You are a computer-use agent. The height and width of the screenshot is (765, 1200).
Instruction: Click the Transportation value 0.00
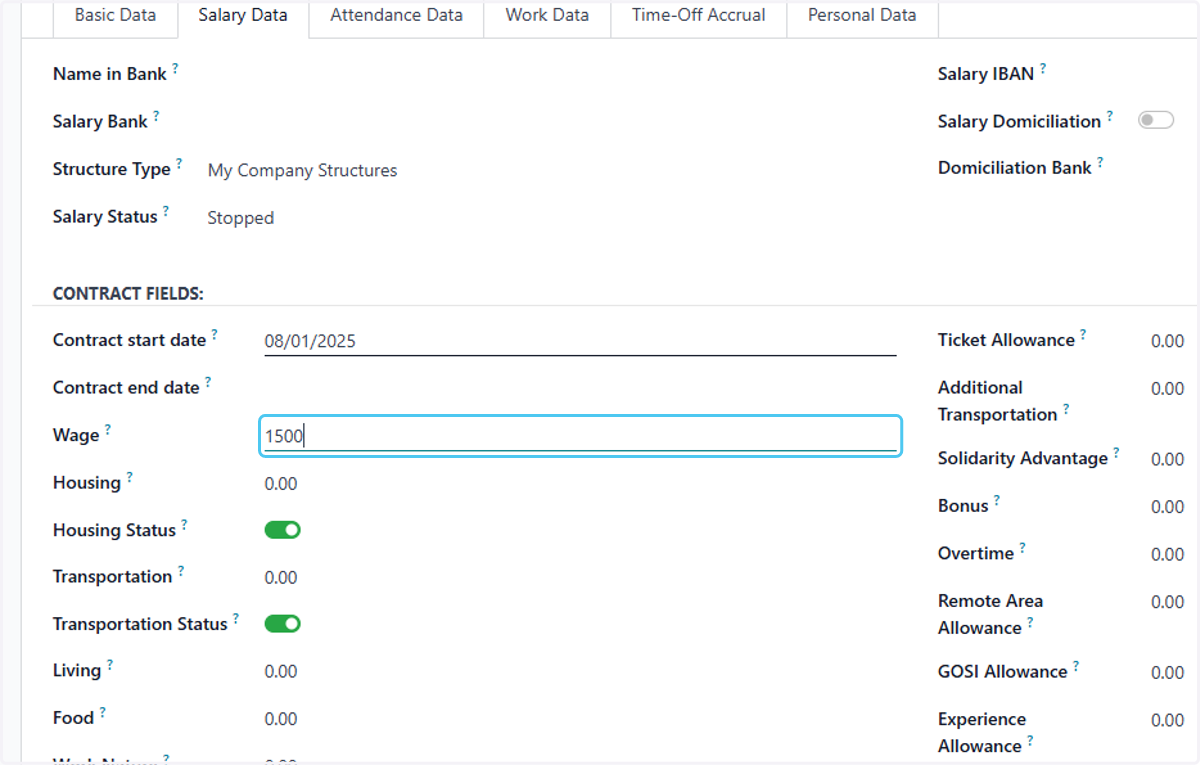point(281,577)
